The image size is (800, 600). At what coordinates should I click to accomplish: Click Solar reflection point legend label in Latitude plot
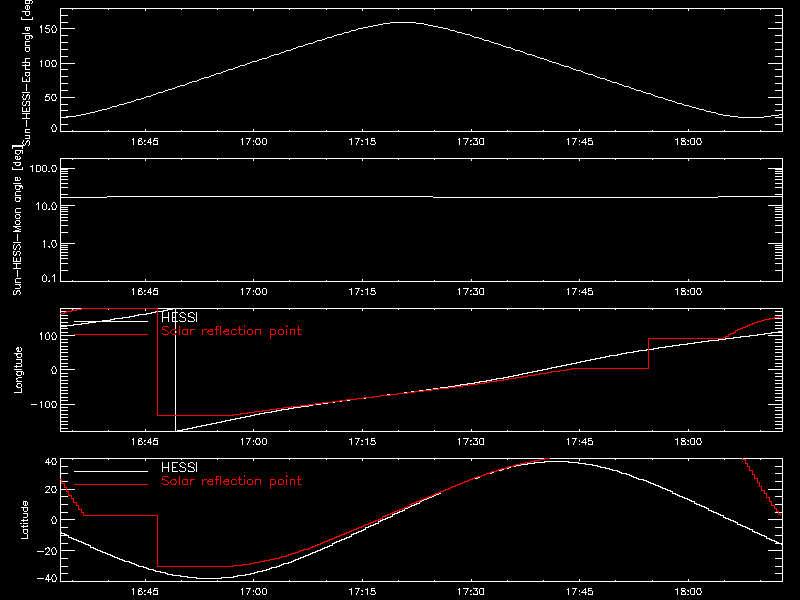[x=231, y=481]
